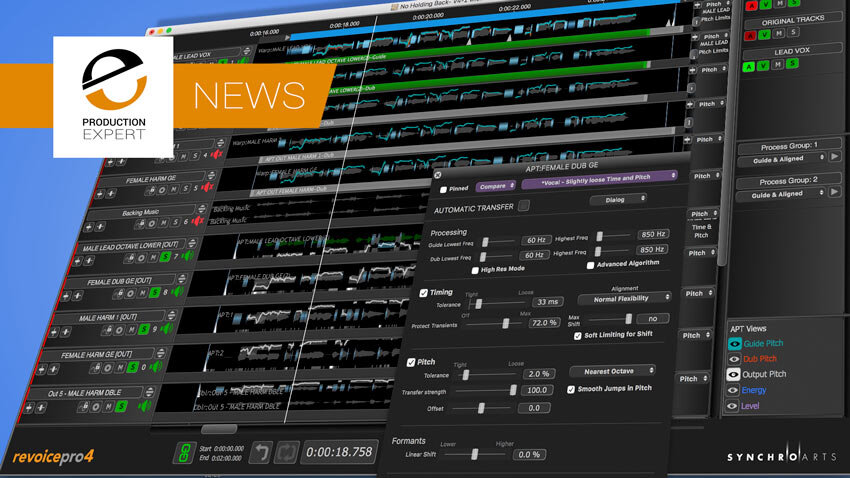Image resolution: width=850 pixels, height=478 pixels.
Task: Open Guide & Aligned dropdown under Process Group: 1
Action: [x=781, y=160]
